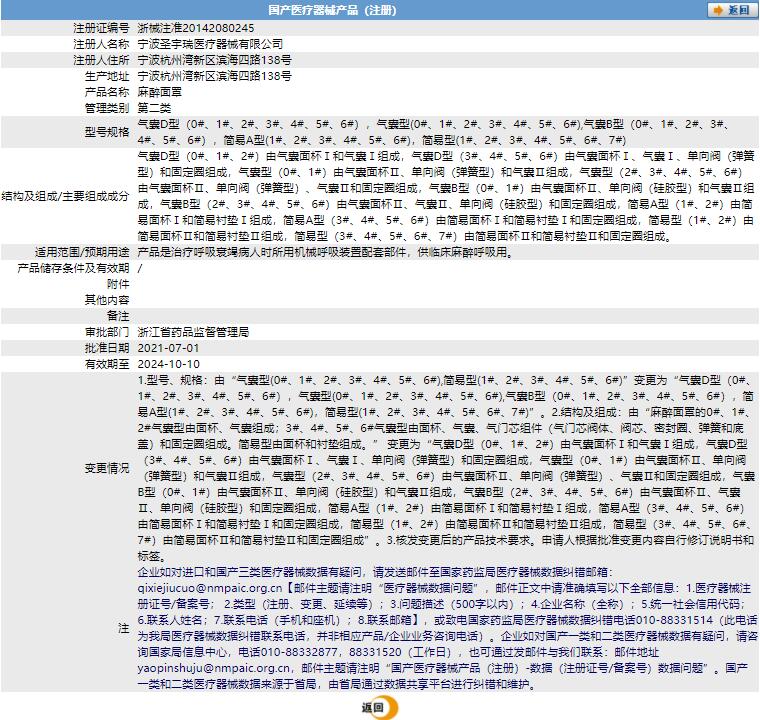Click the label 适用范围/预期用途
The width and height of the screenshot is (760, 720).
pyautogui.click(x=82, y=252)
